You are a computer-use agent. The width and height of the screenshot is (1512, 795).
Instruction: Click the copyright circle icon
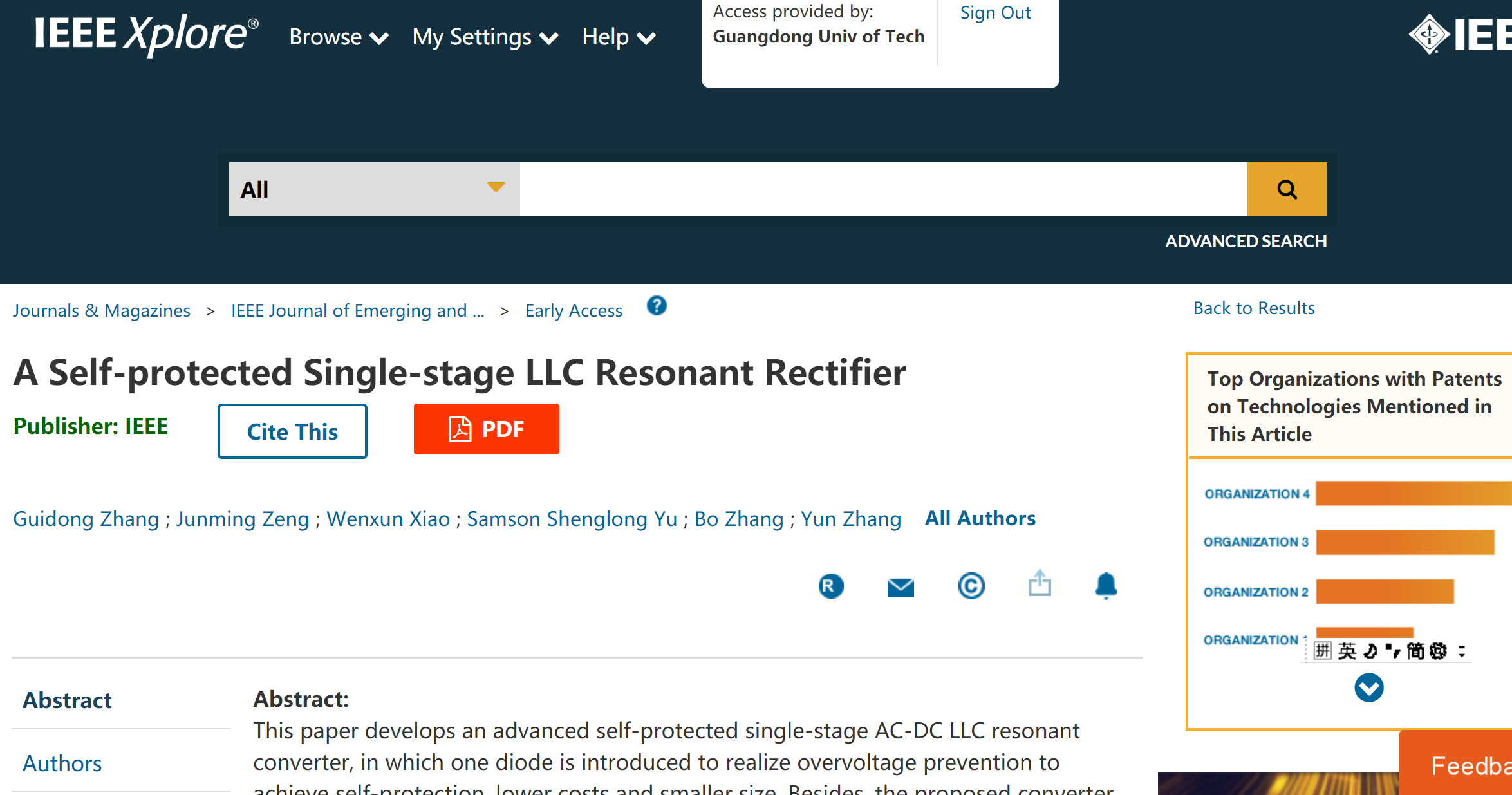[971, 586]
